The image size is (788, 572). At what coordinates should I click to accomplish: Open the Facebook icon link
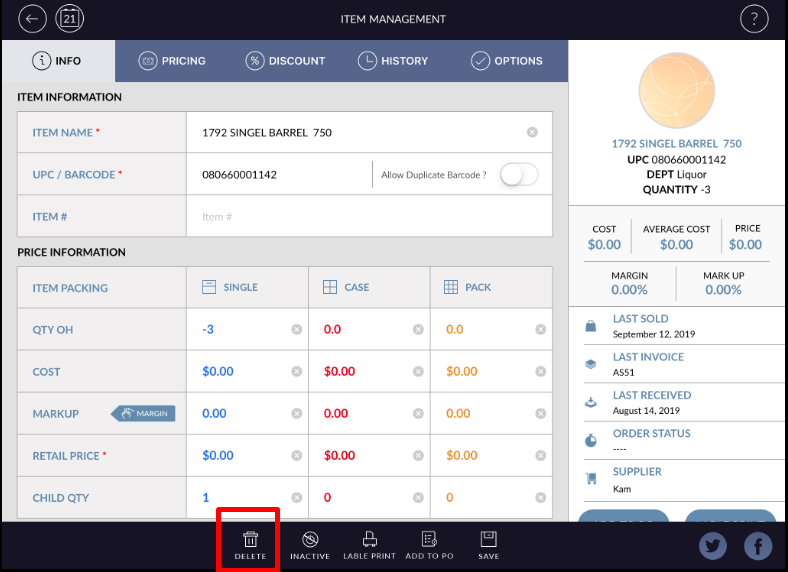(759, 546)
